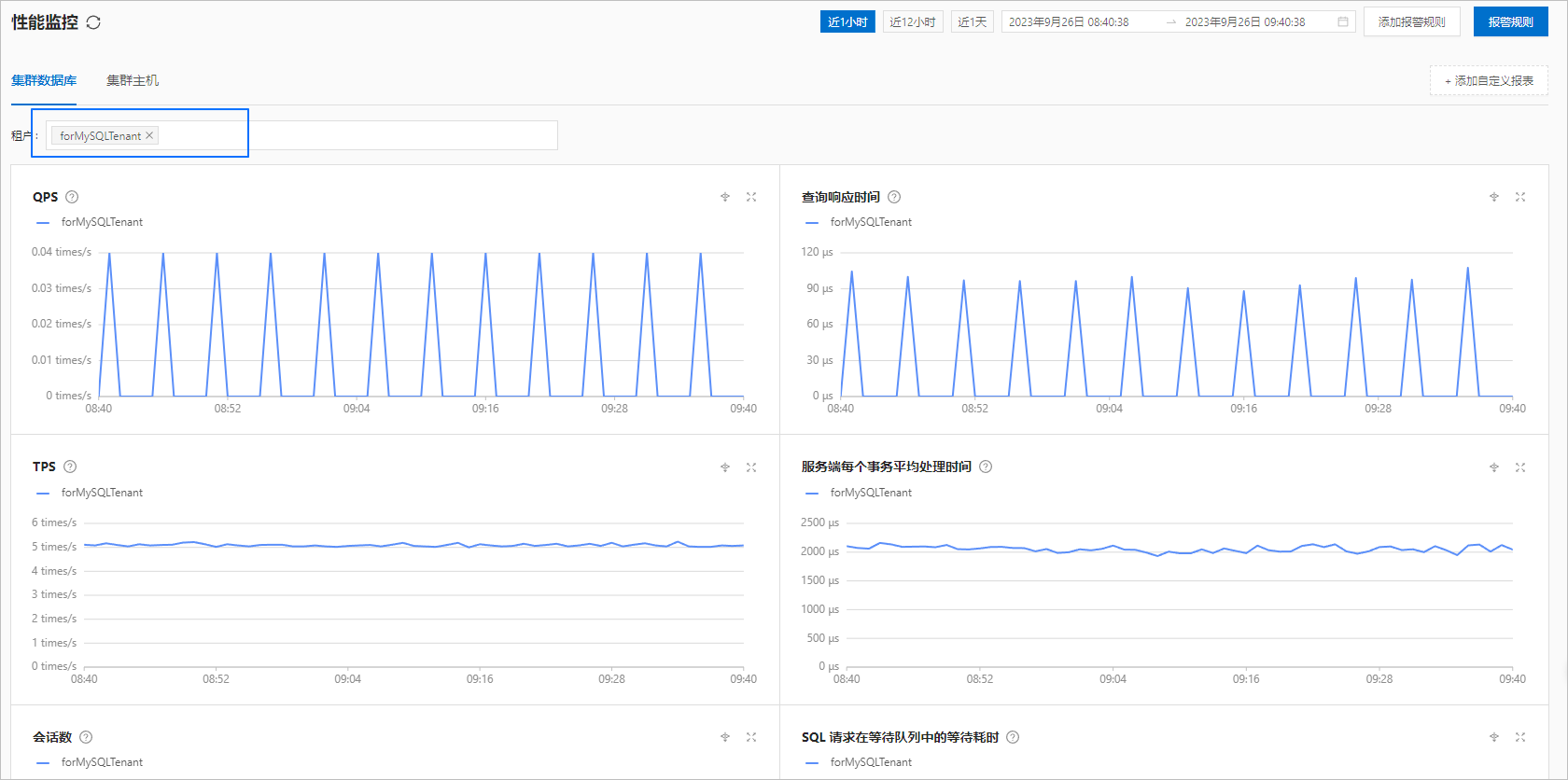The image size is (1568, 780).
Task: Open the 租户 tenant selector dropdown
Action: [301, 135]
